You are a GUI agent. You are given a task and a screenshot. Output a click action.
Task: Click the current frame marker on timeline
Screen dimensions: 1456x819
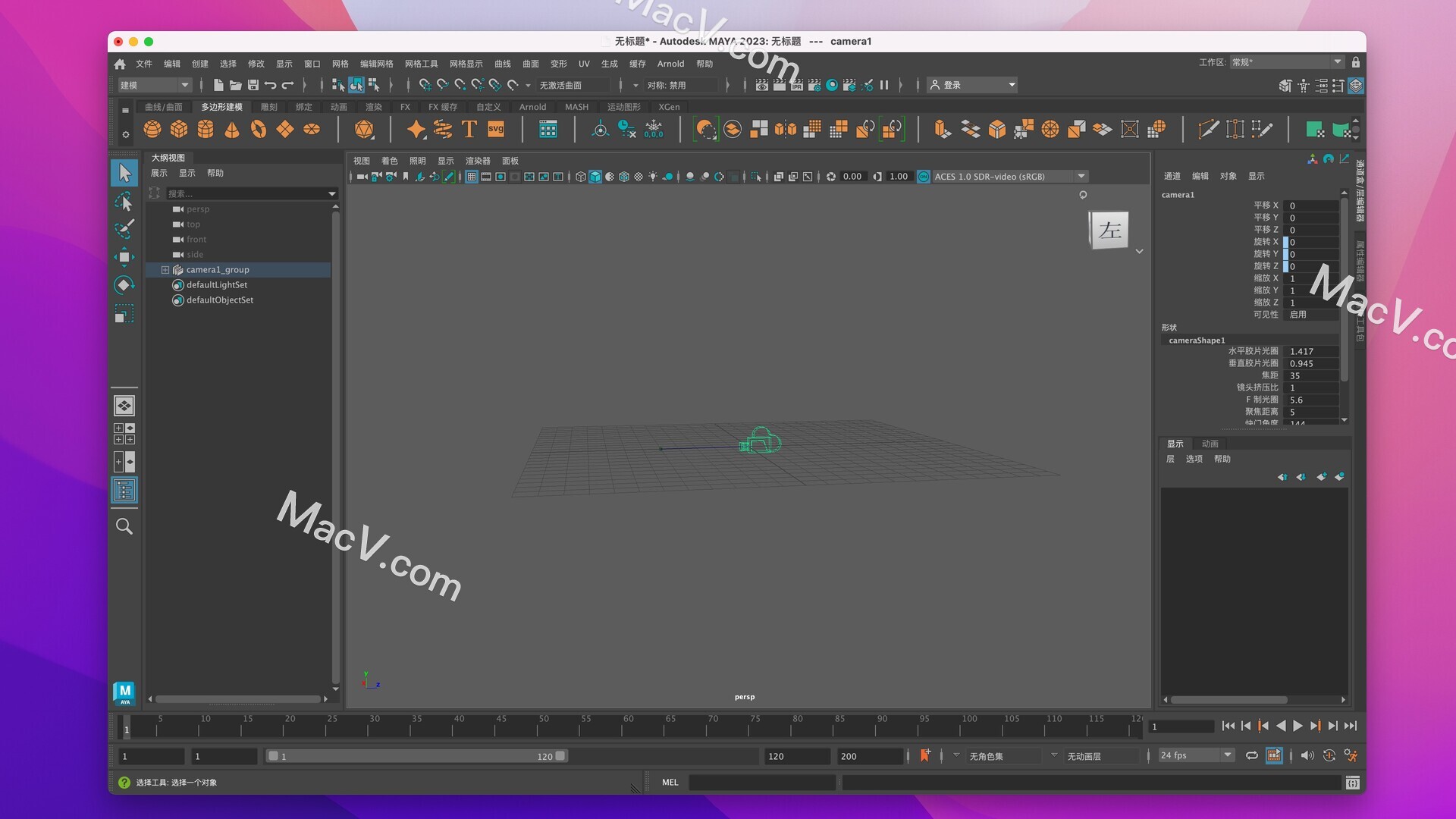(x=127, y=729)
